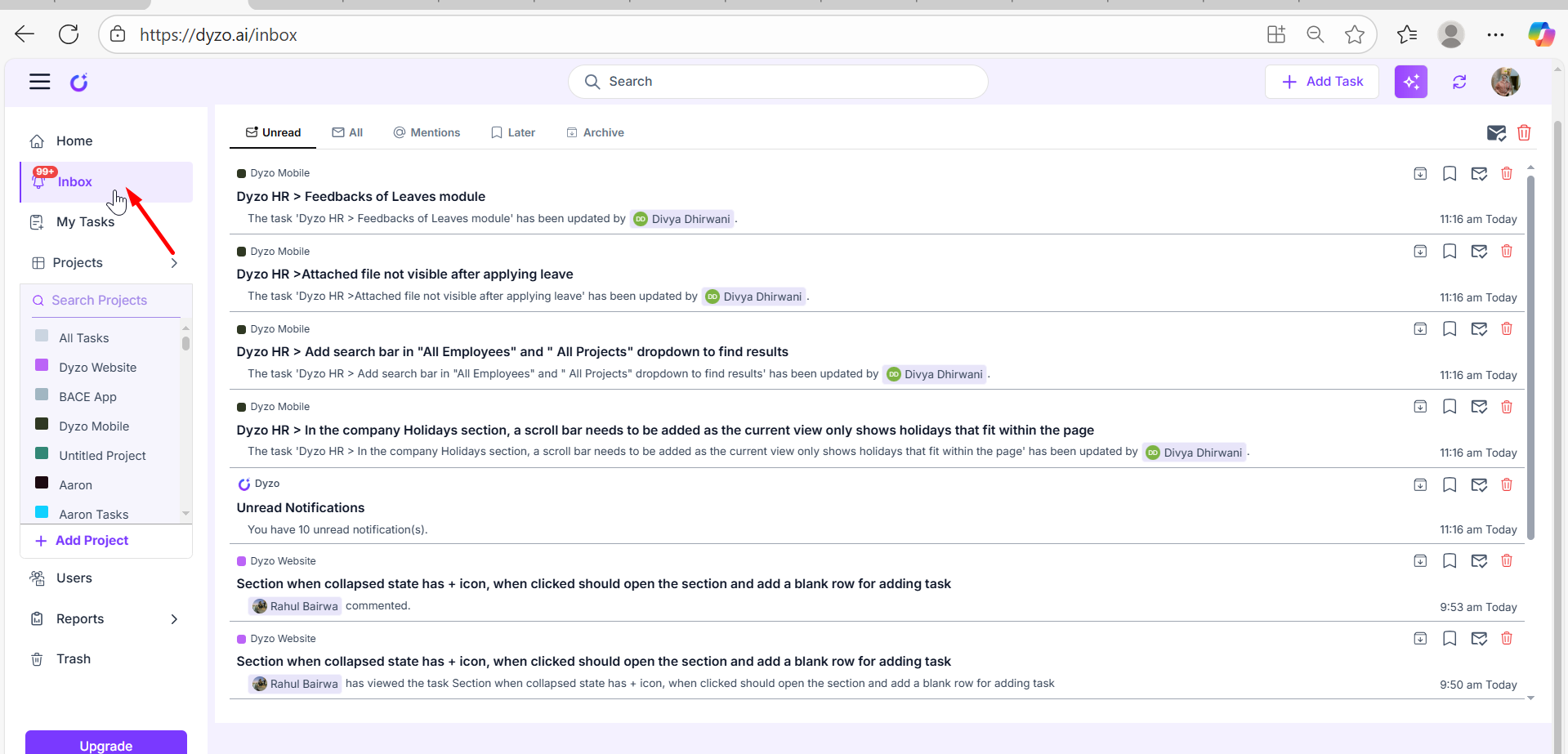1568x754 pixels.
Task: Open the Archive tab
Action: [596, 132]
